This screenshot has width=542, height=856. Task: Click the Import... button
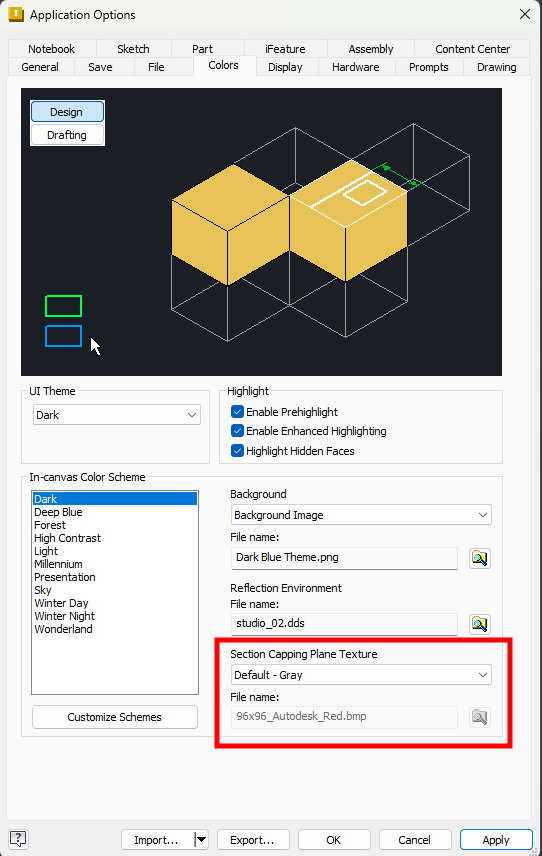[x=157, y=840]
